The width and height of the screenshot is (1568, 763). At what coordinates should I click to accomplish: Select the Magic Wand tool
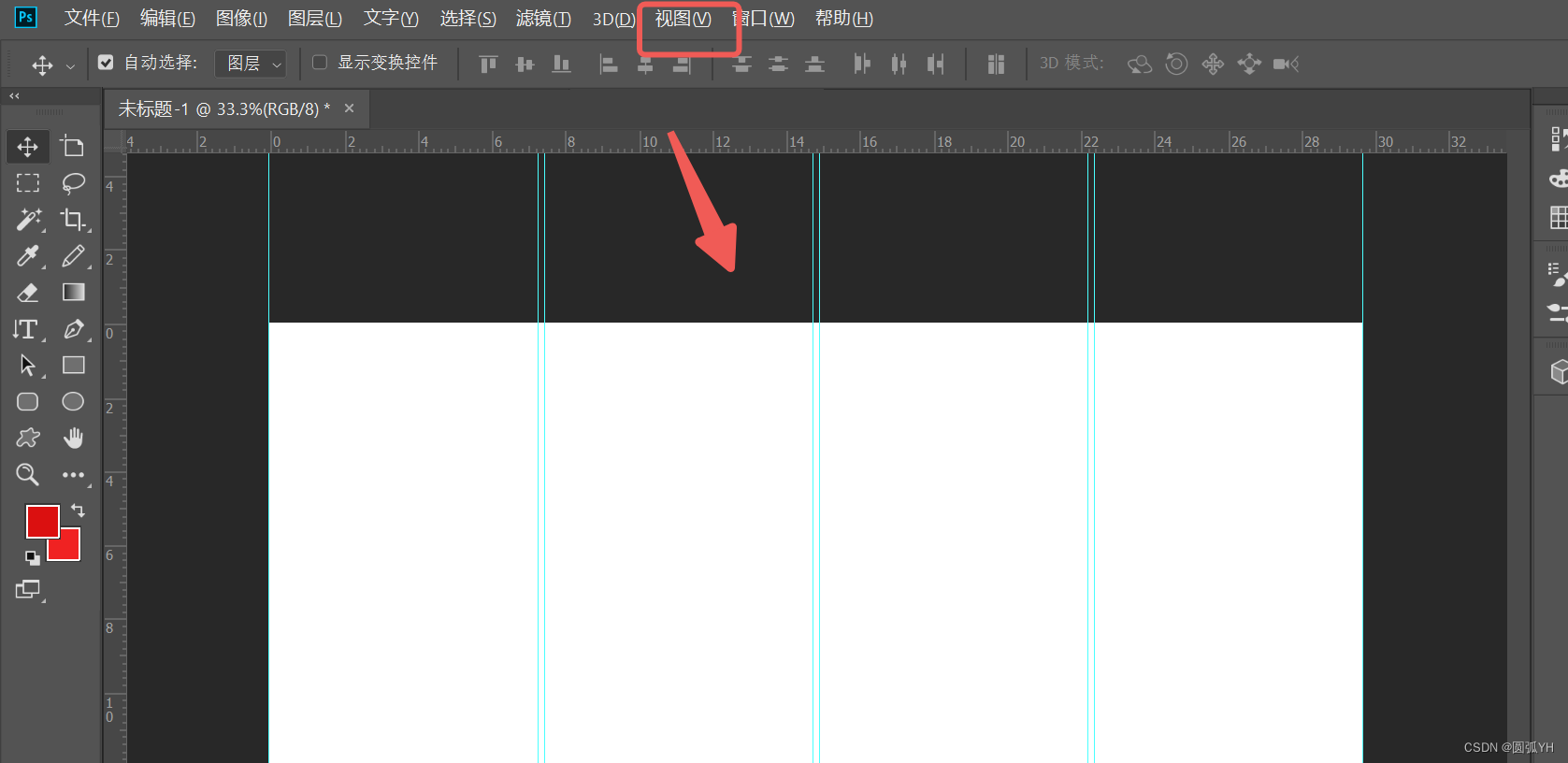28,220
